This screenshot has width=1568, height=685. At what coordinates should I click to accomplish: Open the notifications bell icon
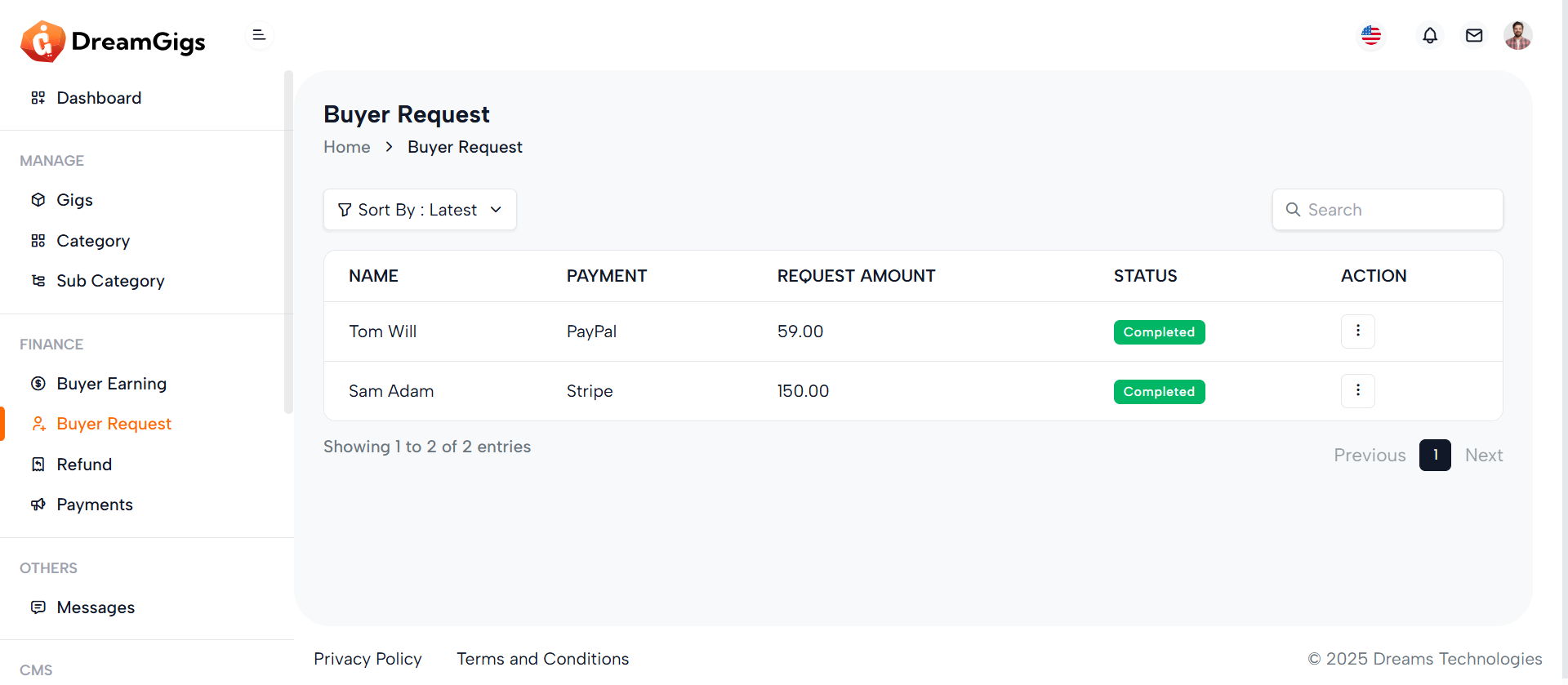point(1430,36)
